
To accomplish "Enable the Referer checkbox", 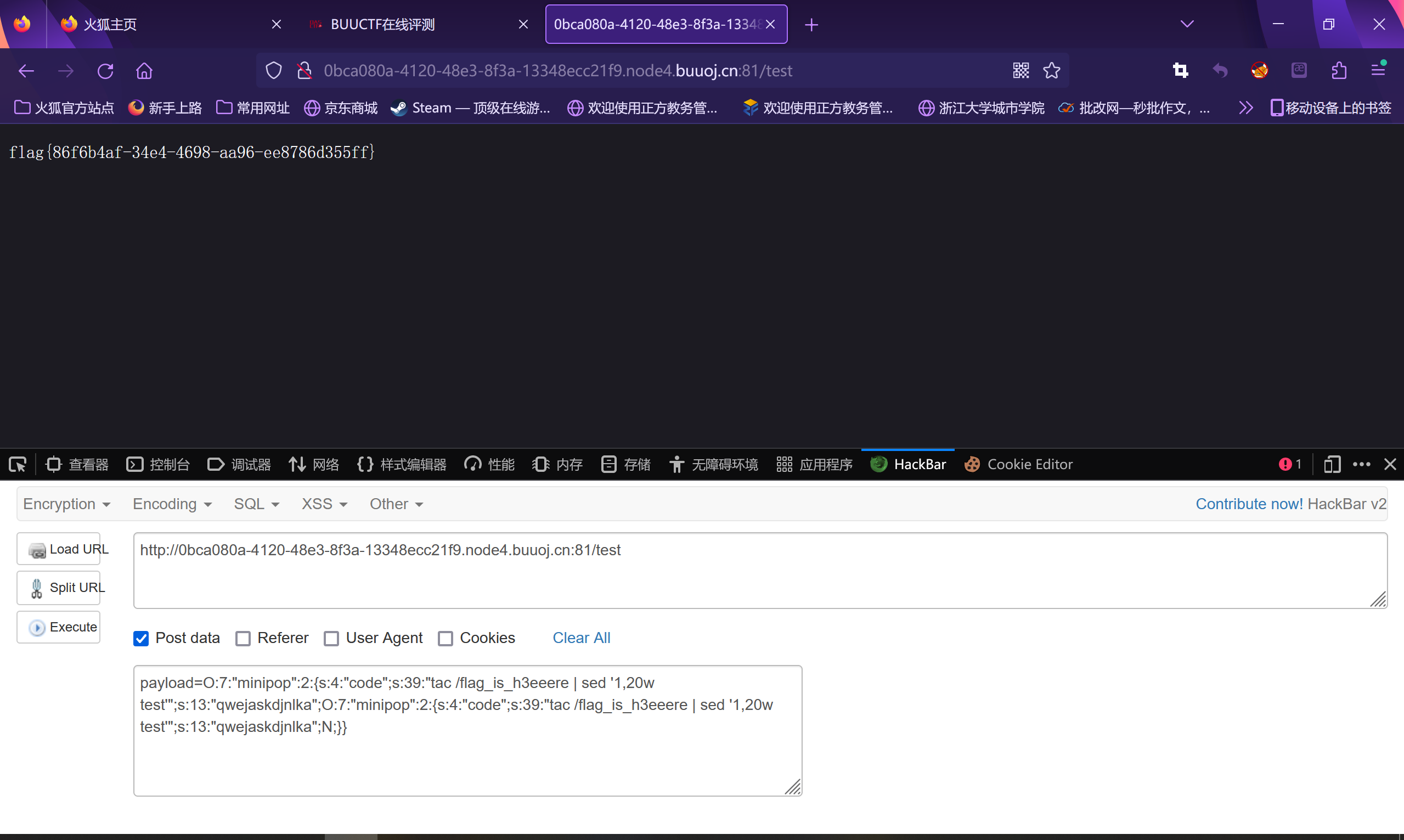I will point(244,639).
